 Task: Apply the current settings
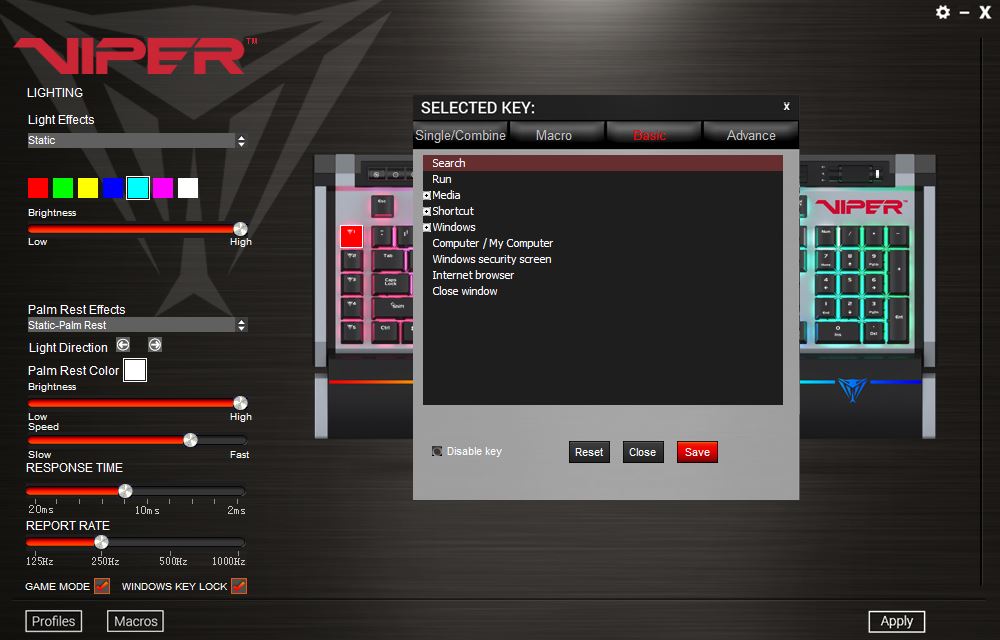click(x=897, y=621)
